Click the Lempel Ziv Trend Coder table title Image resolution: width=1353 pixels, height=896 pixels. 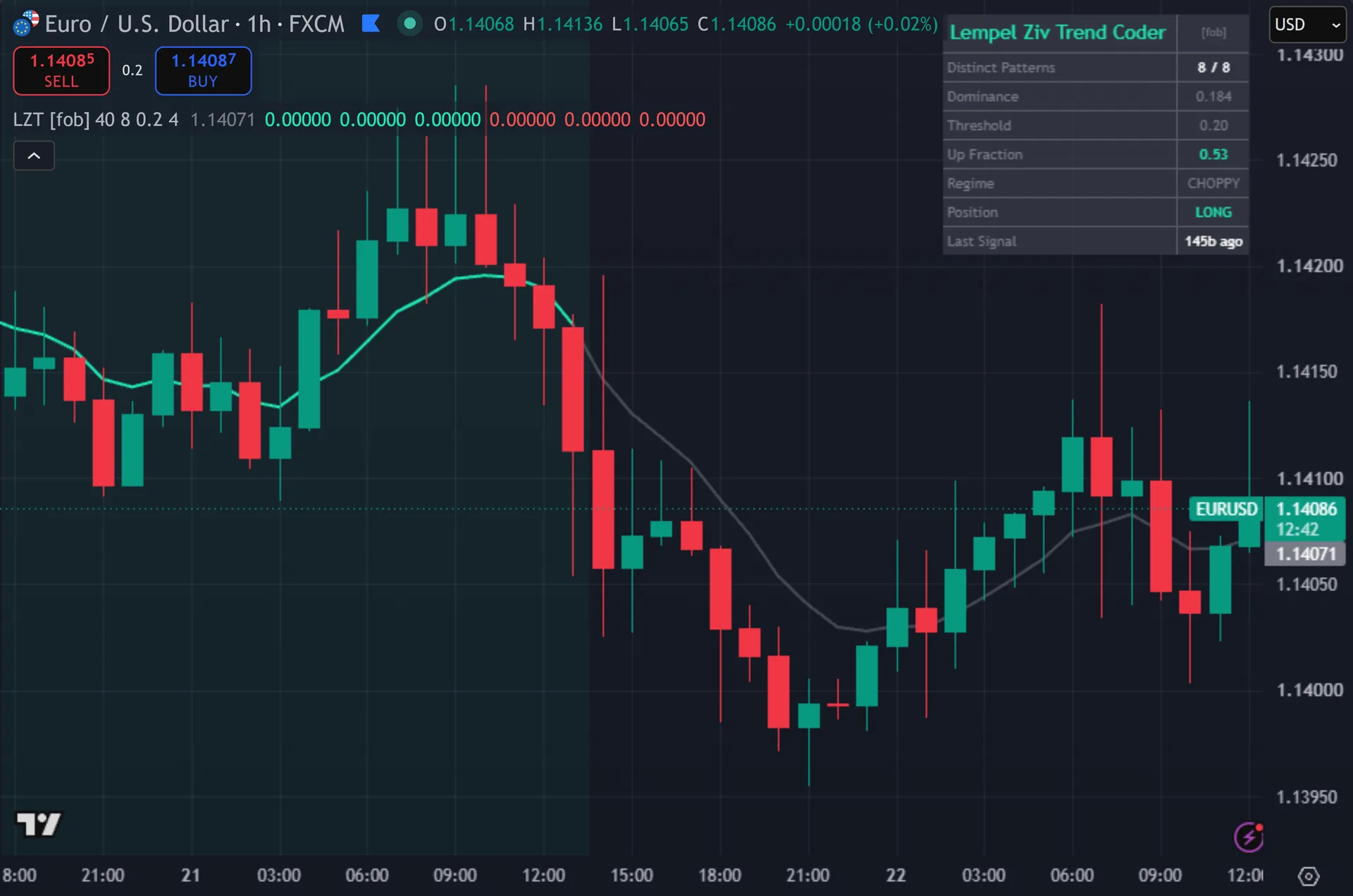(x=1058, y=32)
